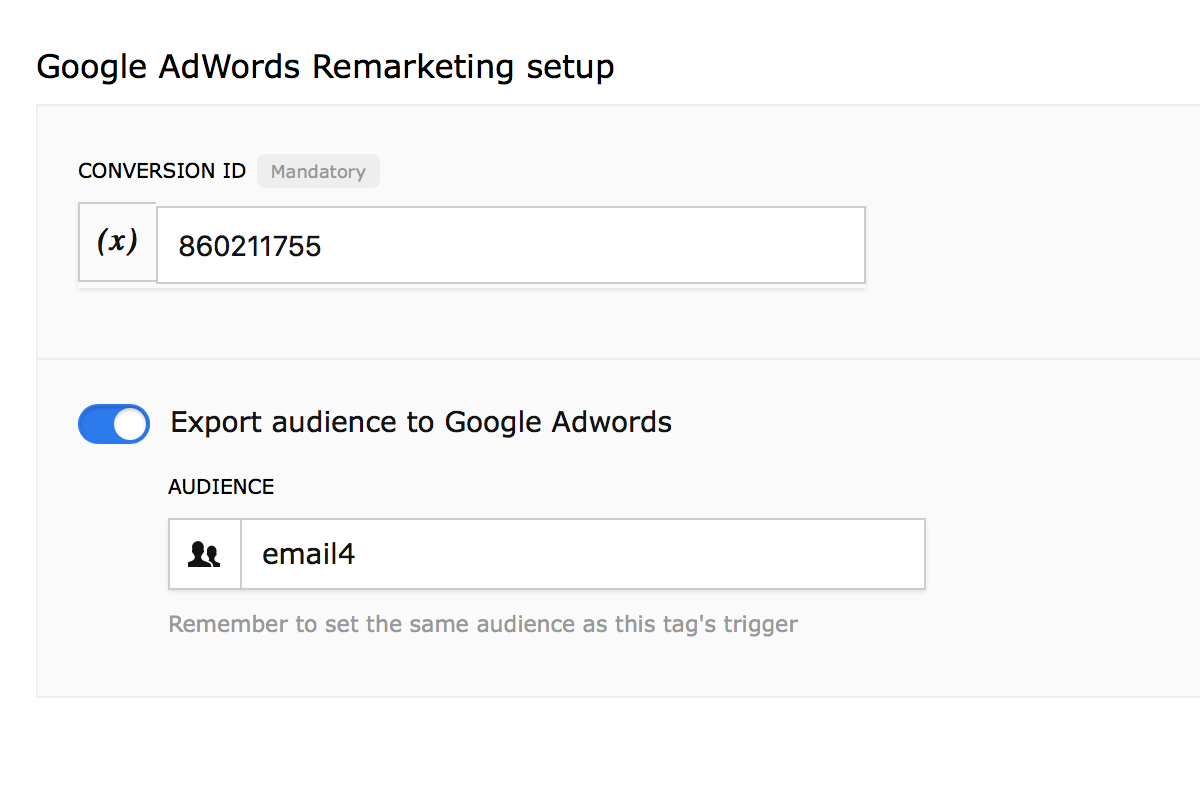Click the Google AdWords Remarketing setup heading
This screenshot has height=794, width=1200.
coord(325,67)
